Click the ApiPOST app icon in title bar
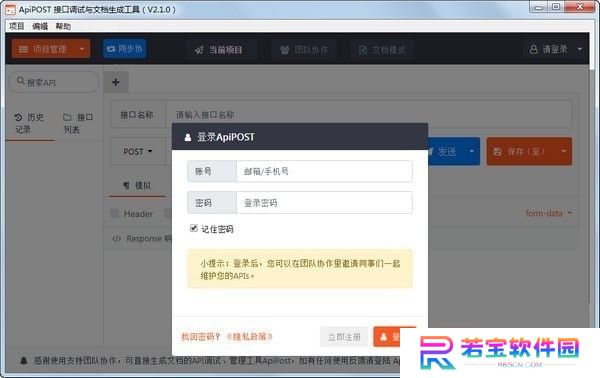Image resolution: width=600 pixels, height=378 pixels. (x=10, y=9)
